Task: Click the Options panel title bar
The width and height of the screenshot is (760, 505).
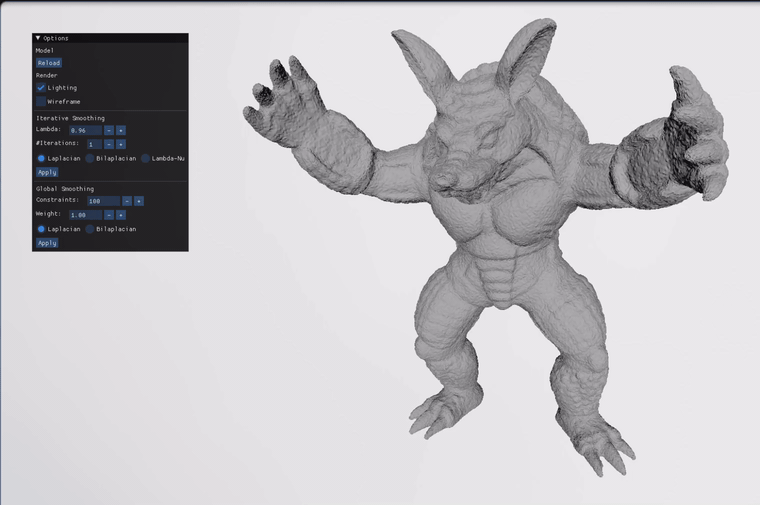Action: click(x=111, y=38)
